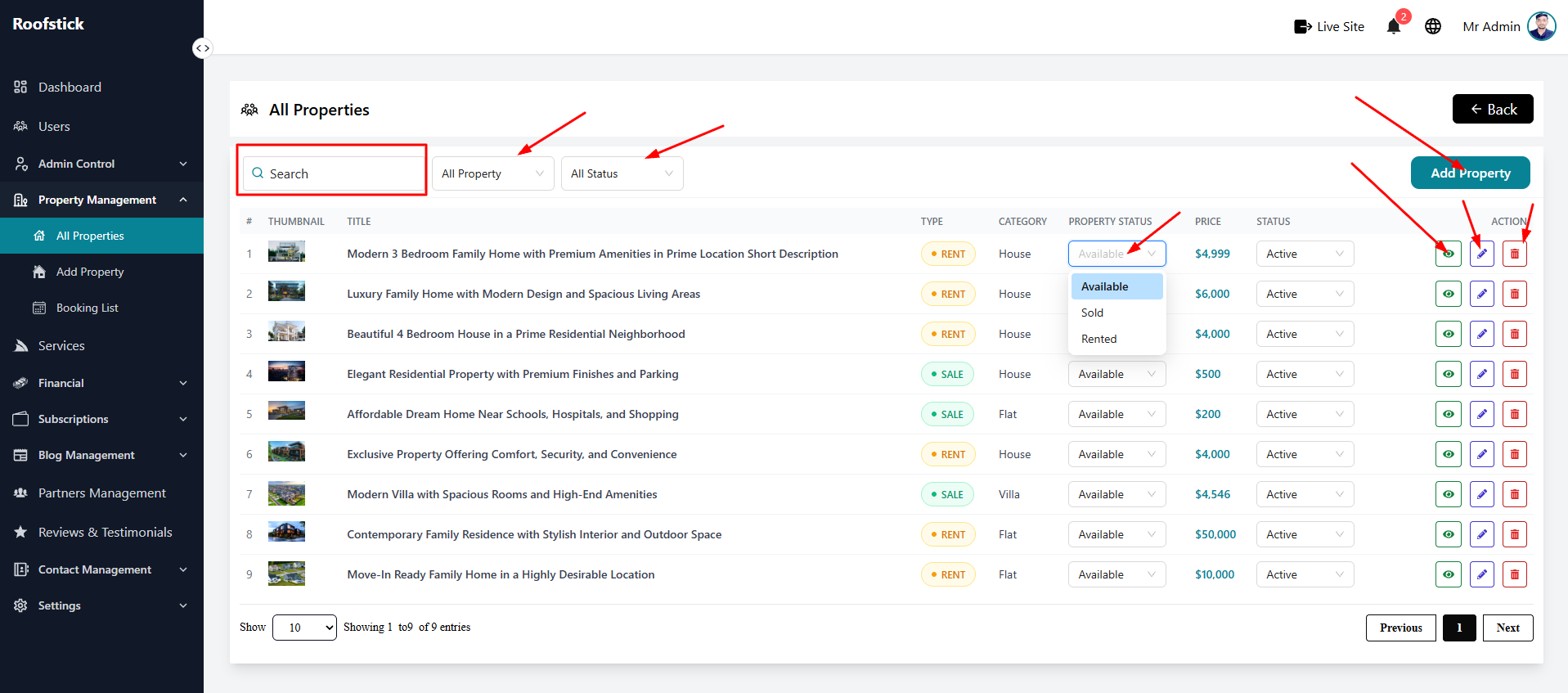Open the All Property filter dropdown
Screen dimensions: 1568x693
pos(493,173)
